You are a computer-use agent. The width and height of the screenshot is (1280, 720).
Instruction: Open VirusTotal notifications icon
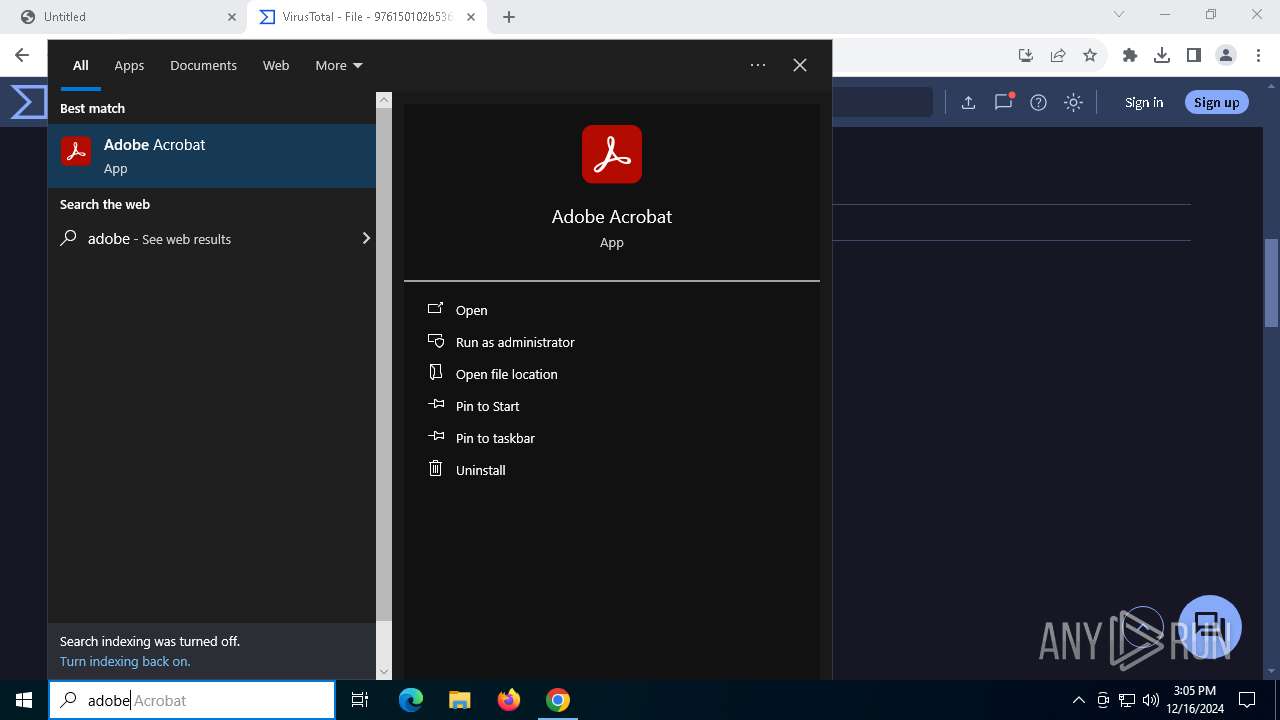pyautogui.click(x=1004, y=102)
